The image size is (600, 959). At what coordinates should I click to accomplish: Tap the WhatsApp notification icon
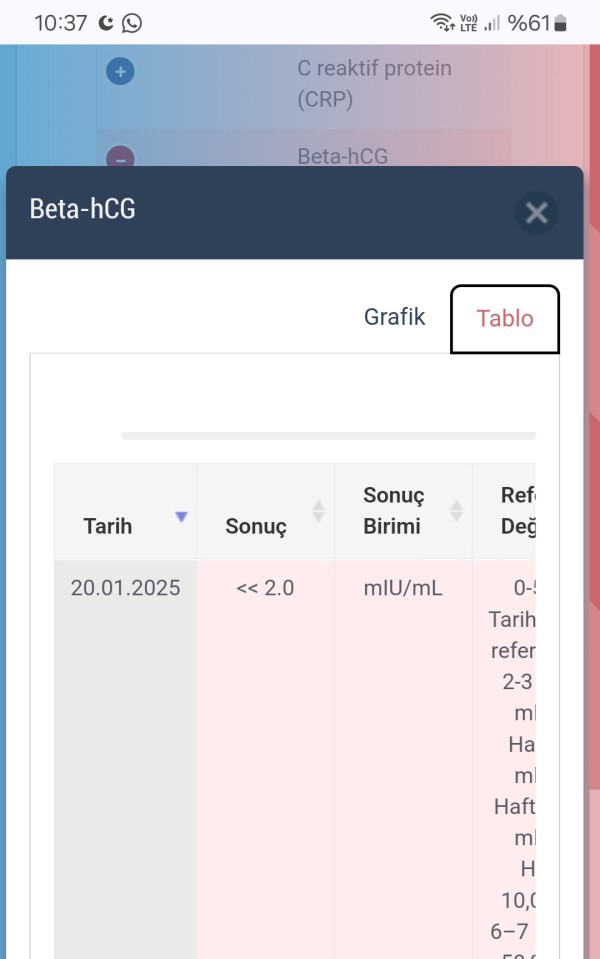131,23
